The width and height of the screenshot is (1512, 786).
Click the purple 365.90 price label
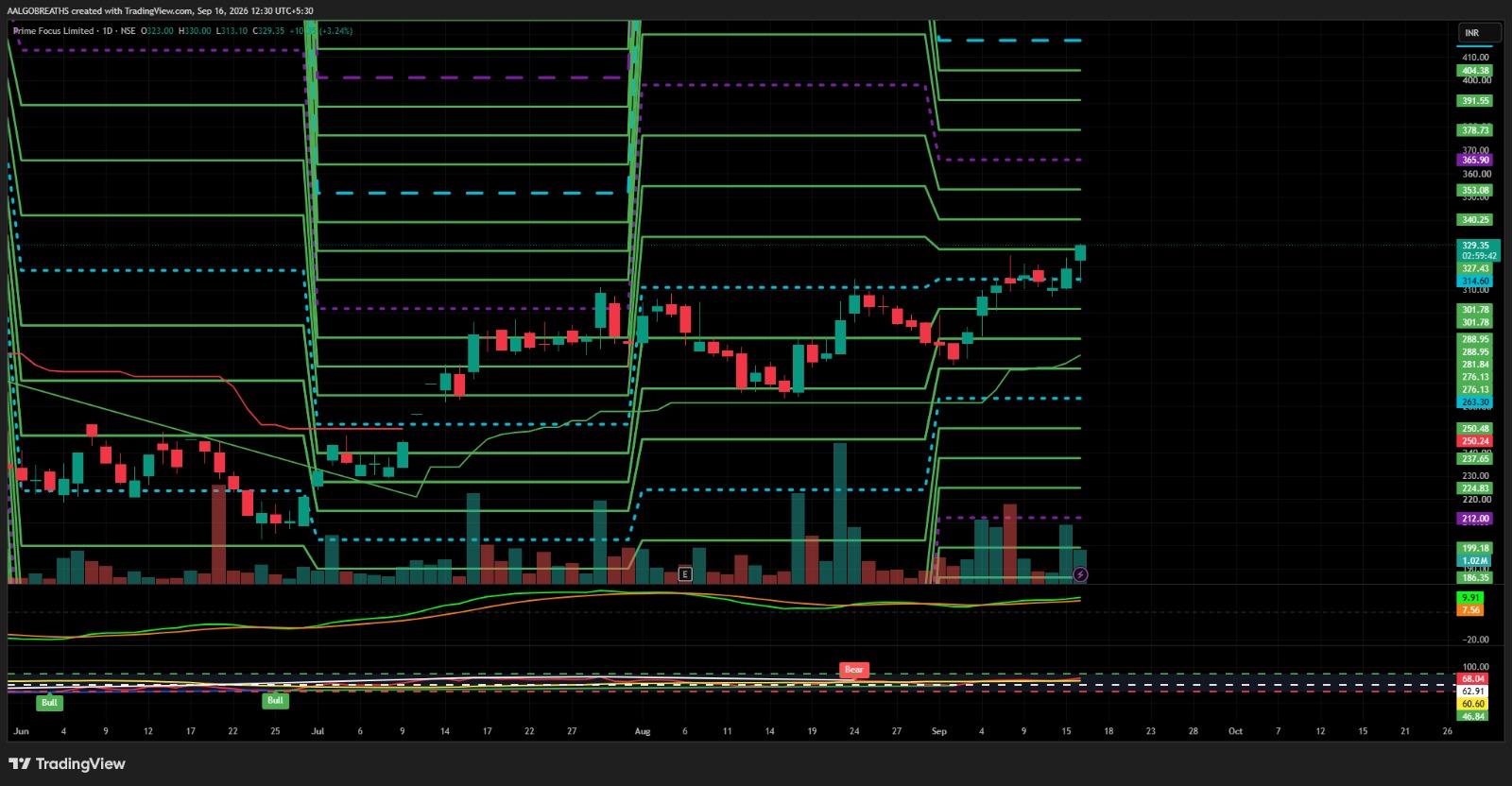[1475, 161]
